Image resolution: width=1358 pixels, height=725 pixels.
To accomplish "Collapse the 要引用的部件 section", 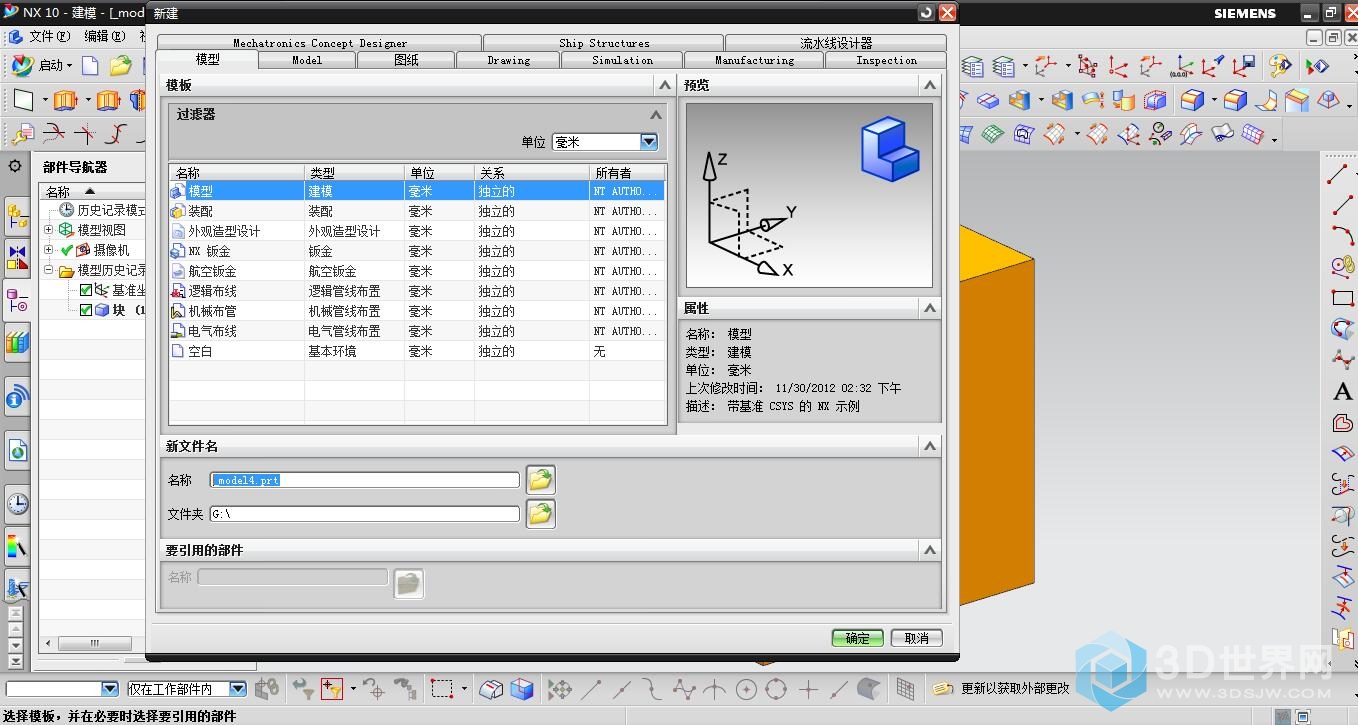I will tap(930, 550).
